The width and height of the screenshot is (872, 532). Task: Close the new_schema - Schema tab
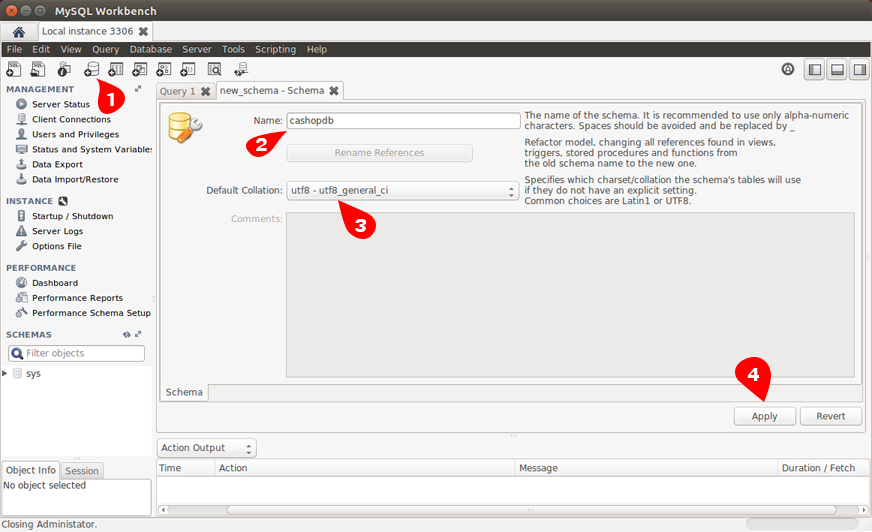(334, 91)
